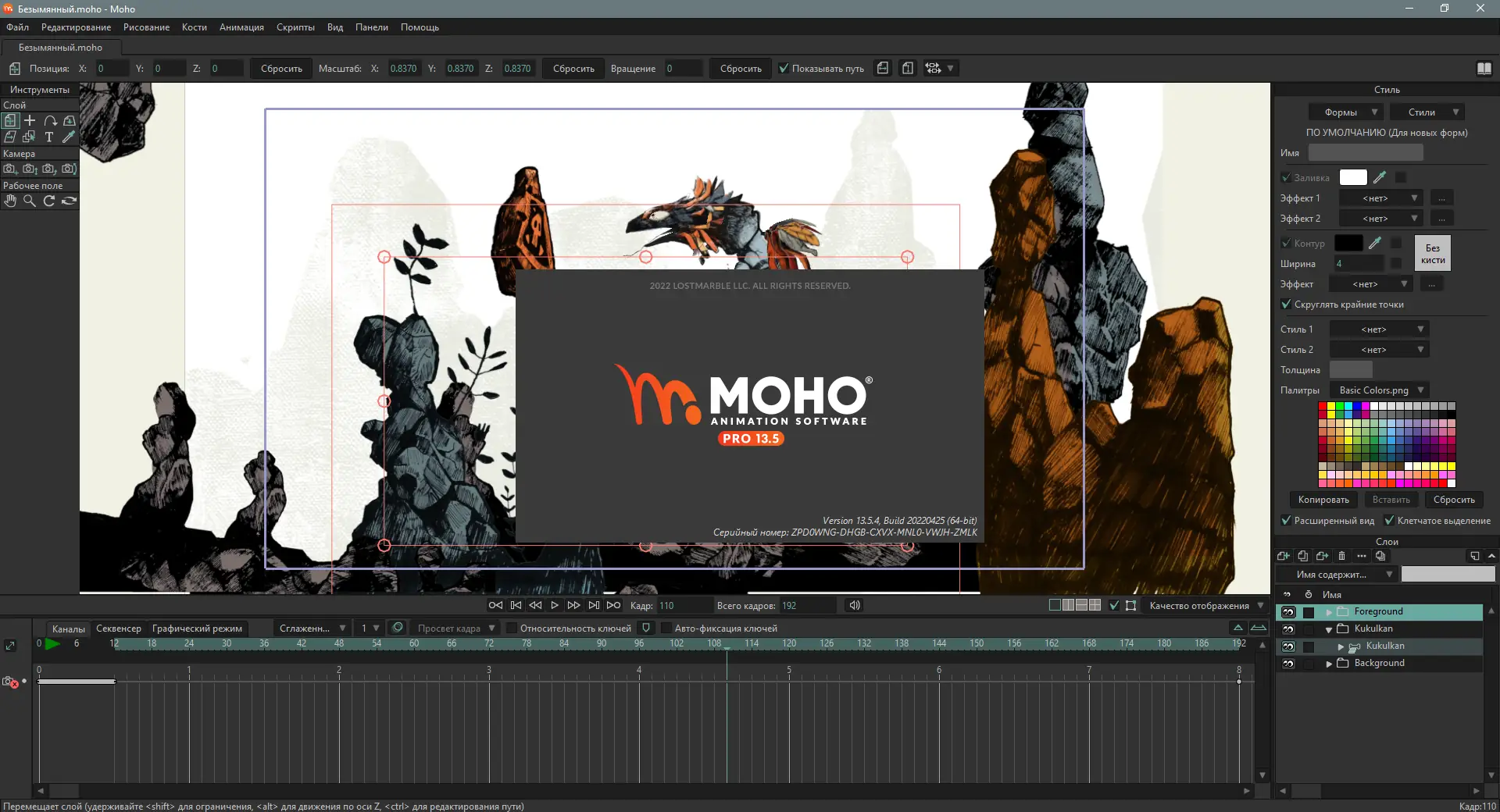Hide the Foreground layer
1500x812 pixels.
click(x=1288, y=611)
